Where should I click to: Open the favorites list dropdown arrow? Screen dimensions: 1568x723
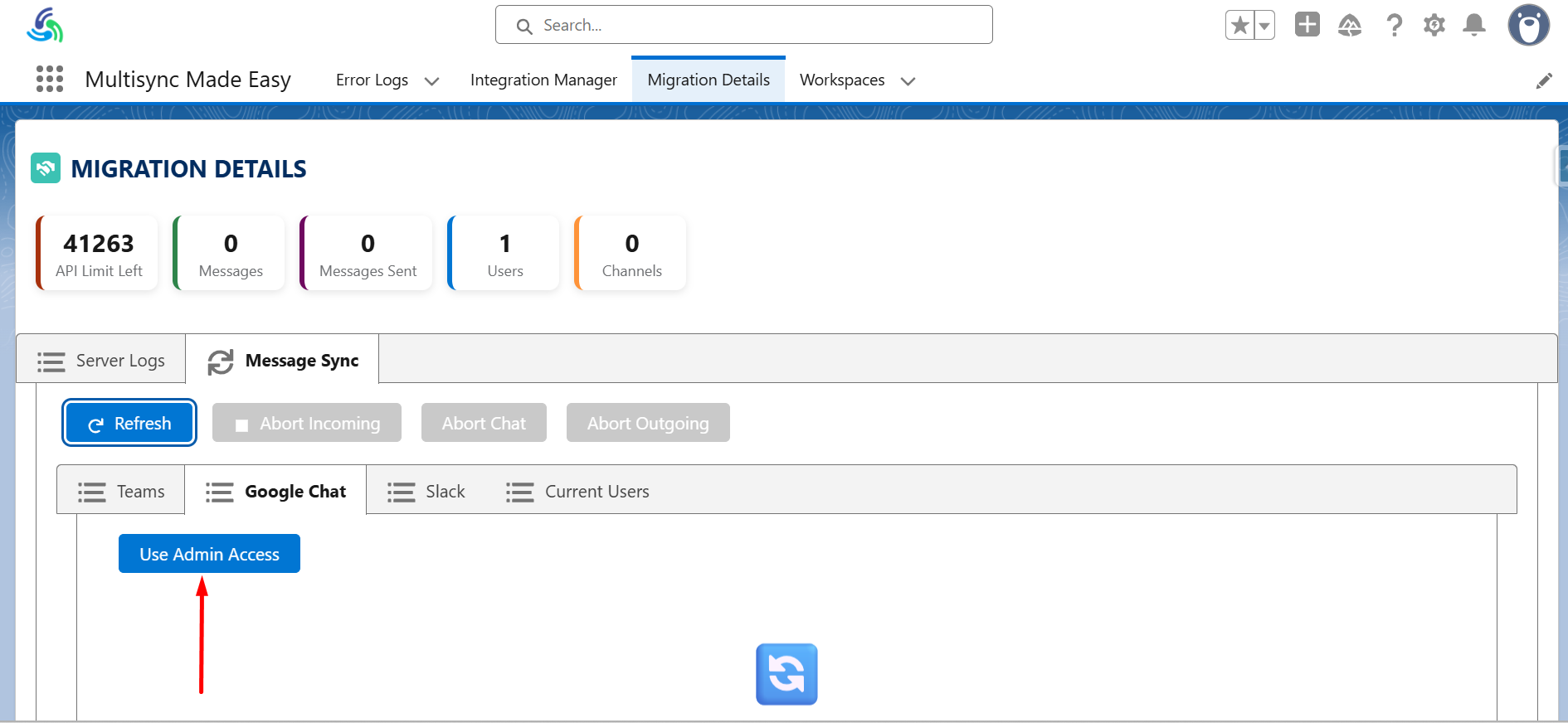coord(1264,25)
